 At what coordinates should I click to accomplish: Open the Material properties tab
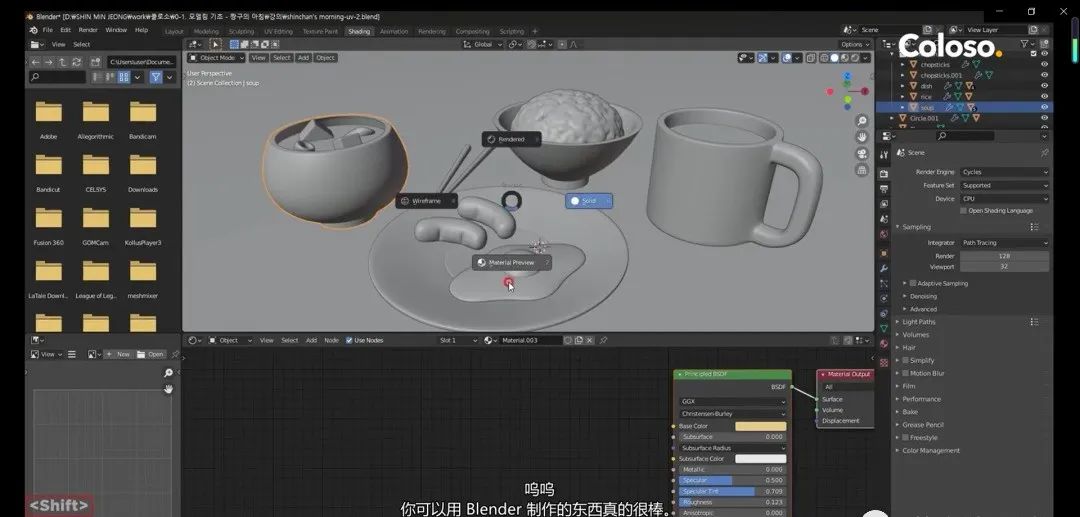click(884, 344)
